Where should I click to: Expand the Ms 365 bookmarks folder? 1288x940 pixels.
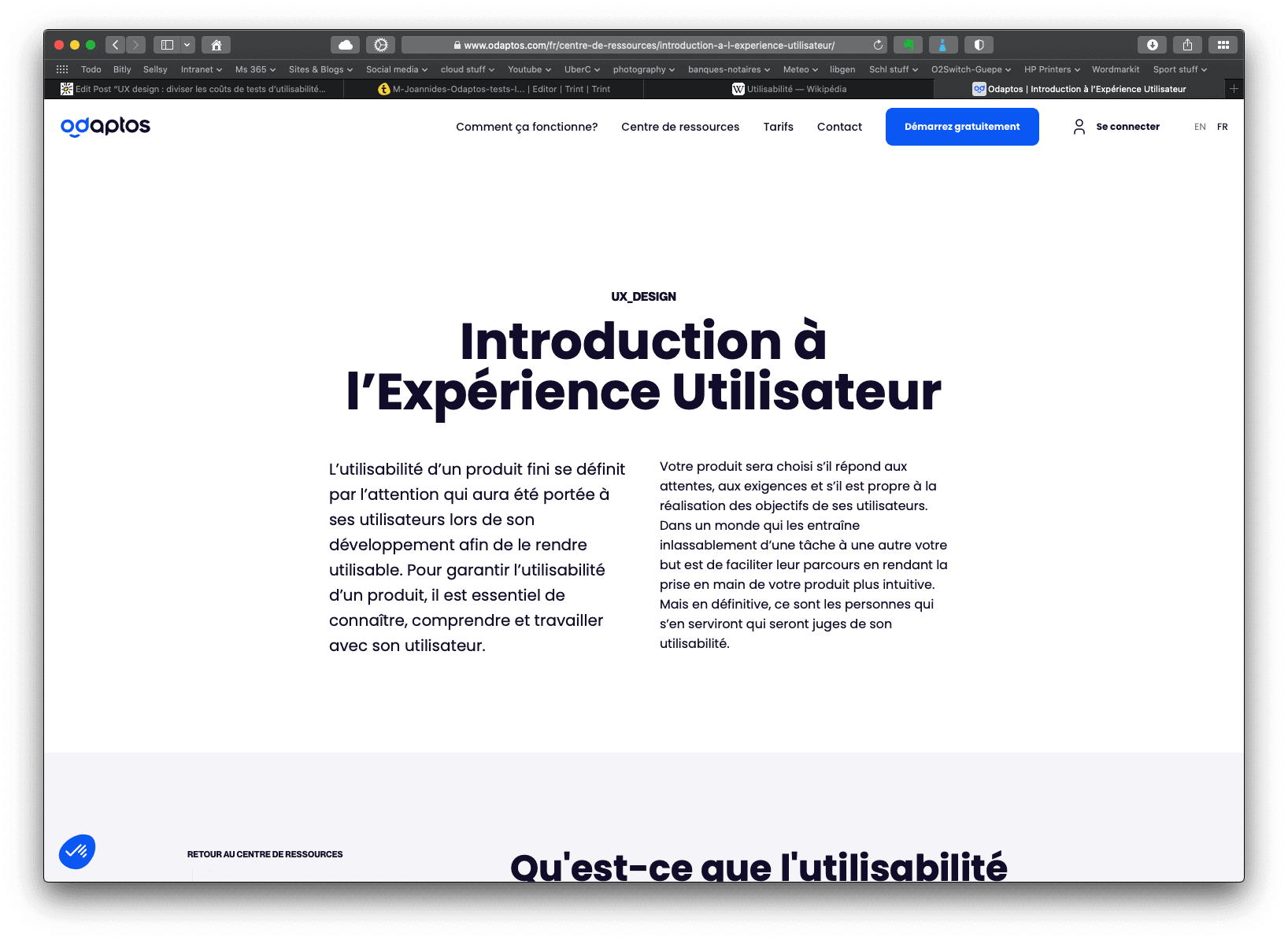click(255, 69)
